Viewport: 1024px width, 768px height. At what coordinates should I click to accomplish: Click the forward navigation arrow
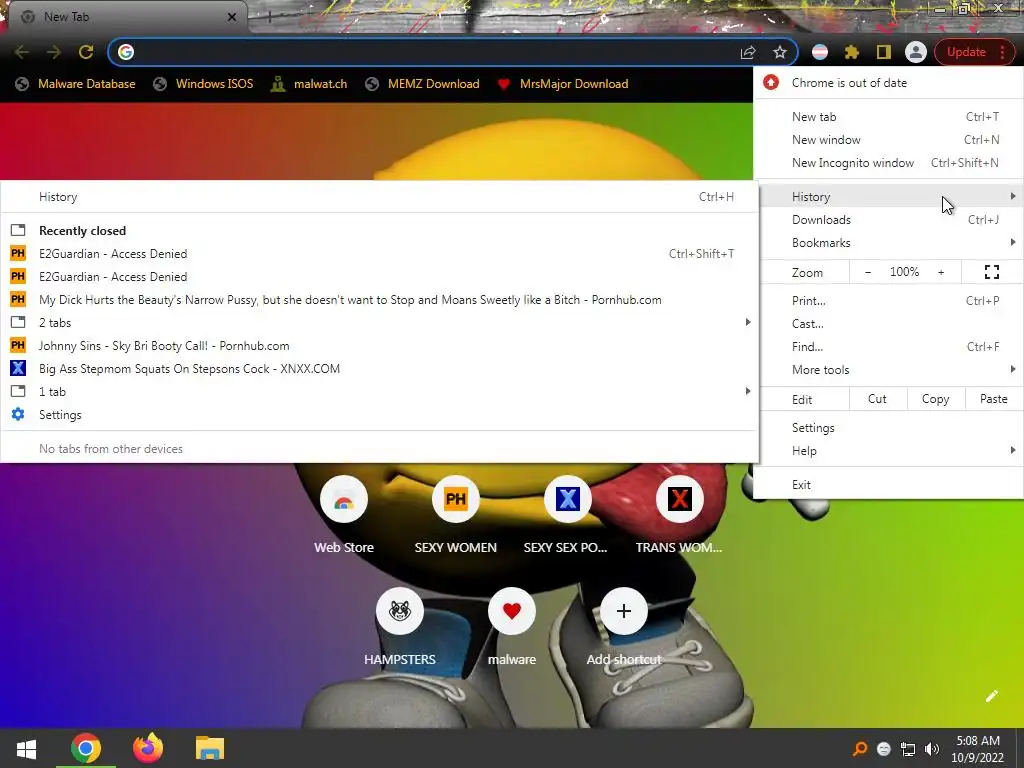tap(54, 52)
